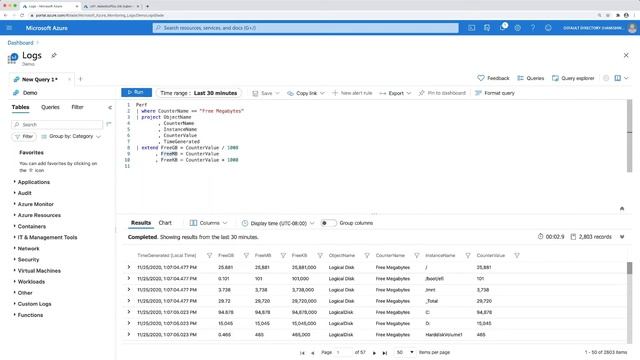The height and width of the screenshot is (360, 640).
Task: Close the Logs blade
Action: (626, 55)
